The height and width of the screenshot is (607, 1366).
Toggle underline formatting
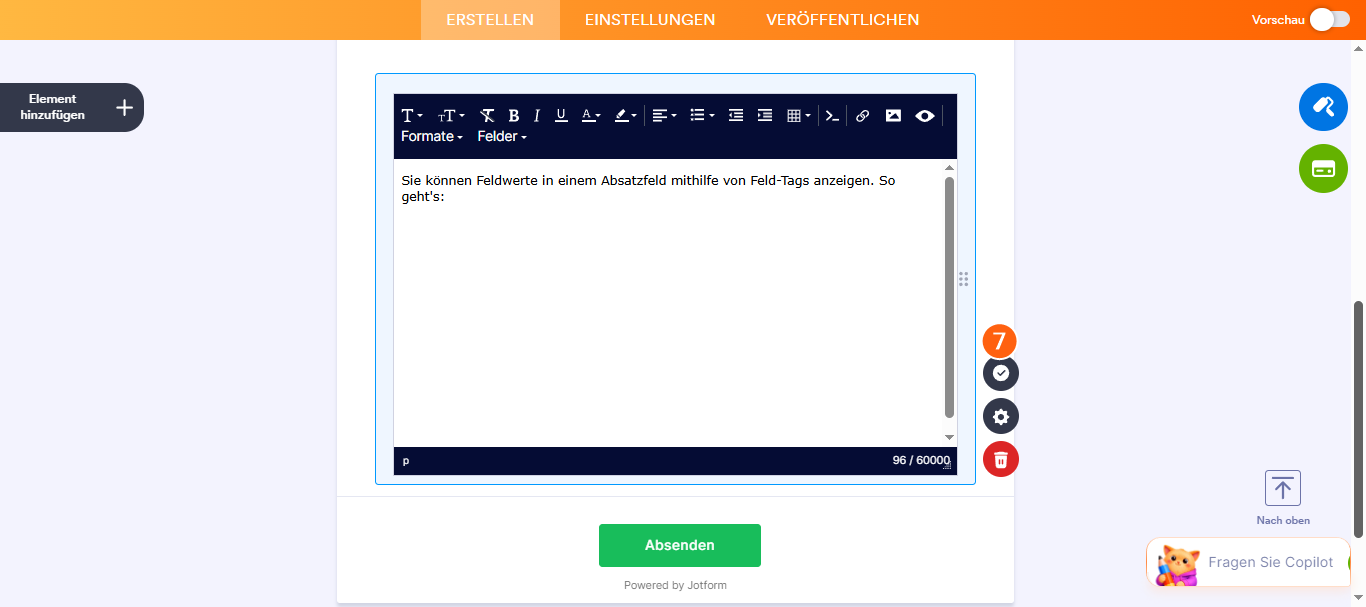pyautogui.click(x=561, y=116)
